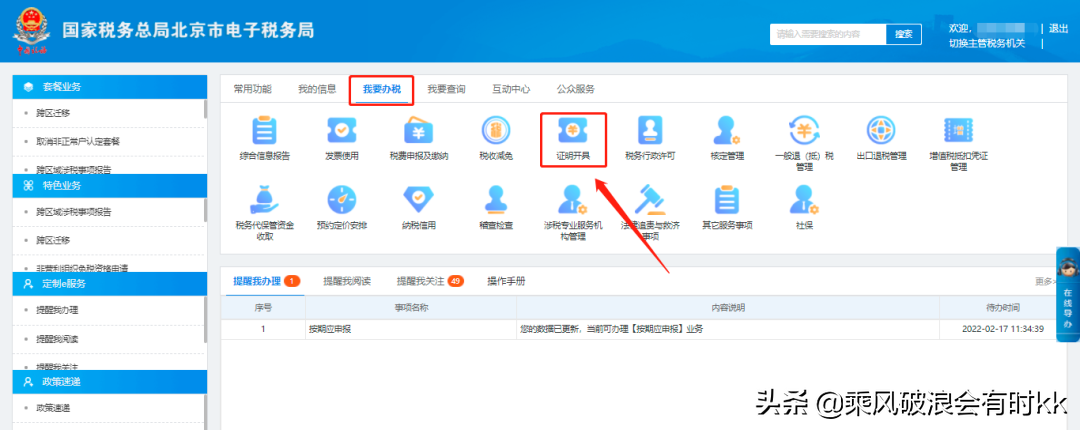
Task: Click the 搜索 button
Action: click(x=904, y=34)
